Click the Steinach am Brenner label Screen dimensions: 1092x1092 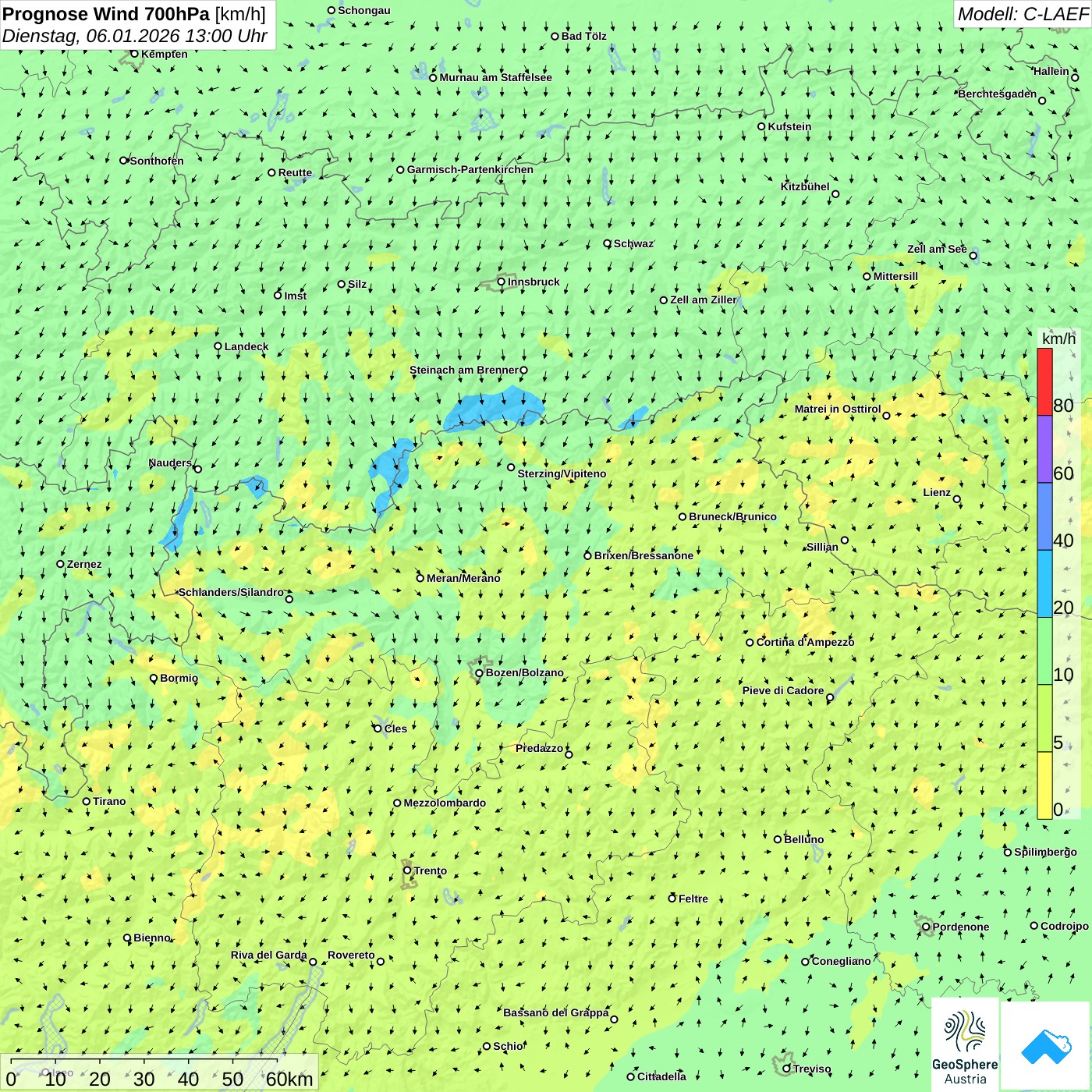coord(463,370)
